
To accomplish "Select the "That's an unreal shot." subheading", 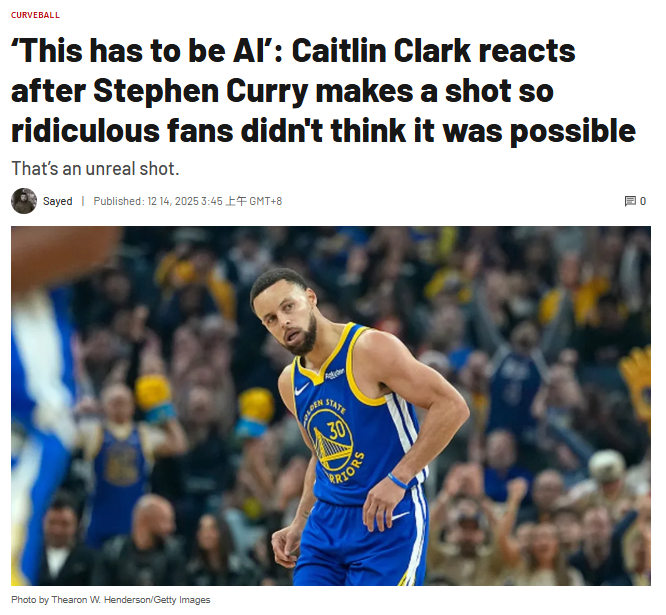I will click(95, 169).
